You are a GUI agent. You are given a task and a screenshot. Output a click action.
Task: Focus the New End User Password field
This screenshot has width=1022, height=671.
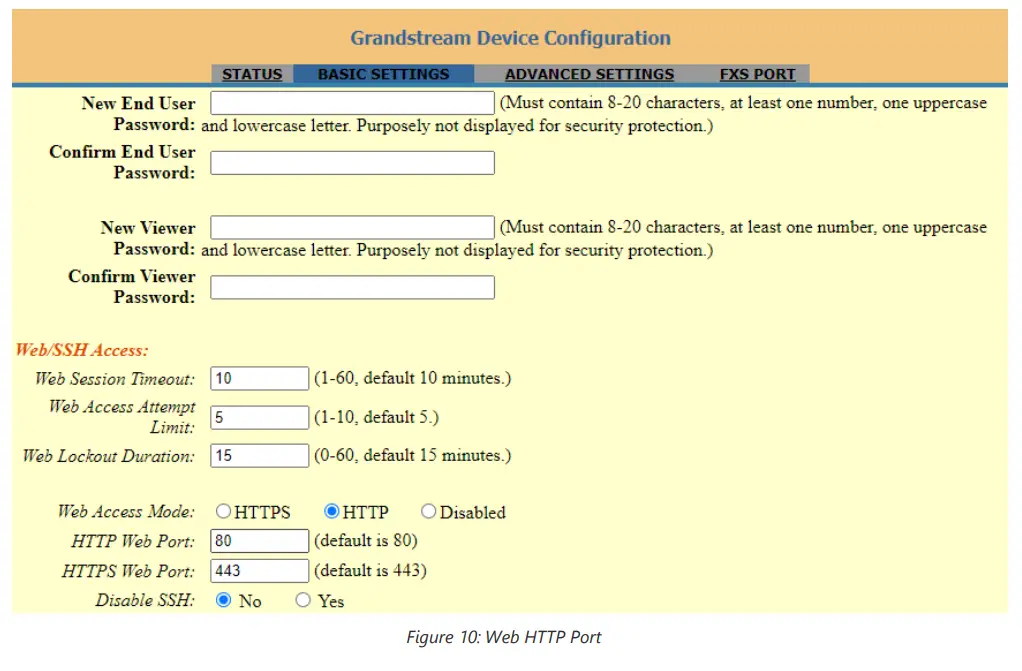[x=352, y=103]
